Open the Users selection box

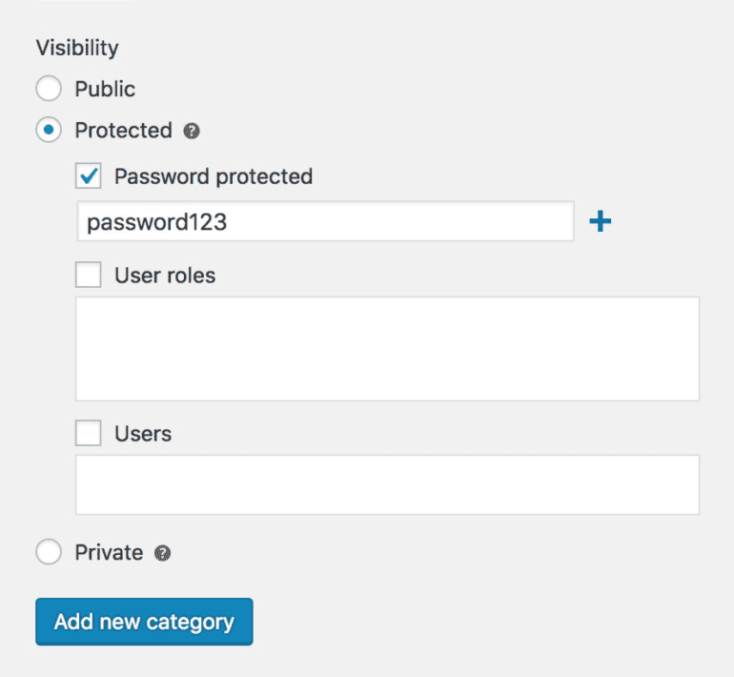pos(388,485)
